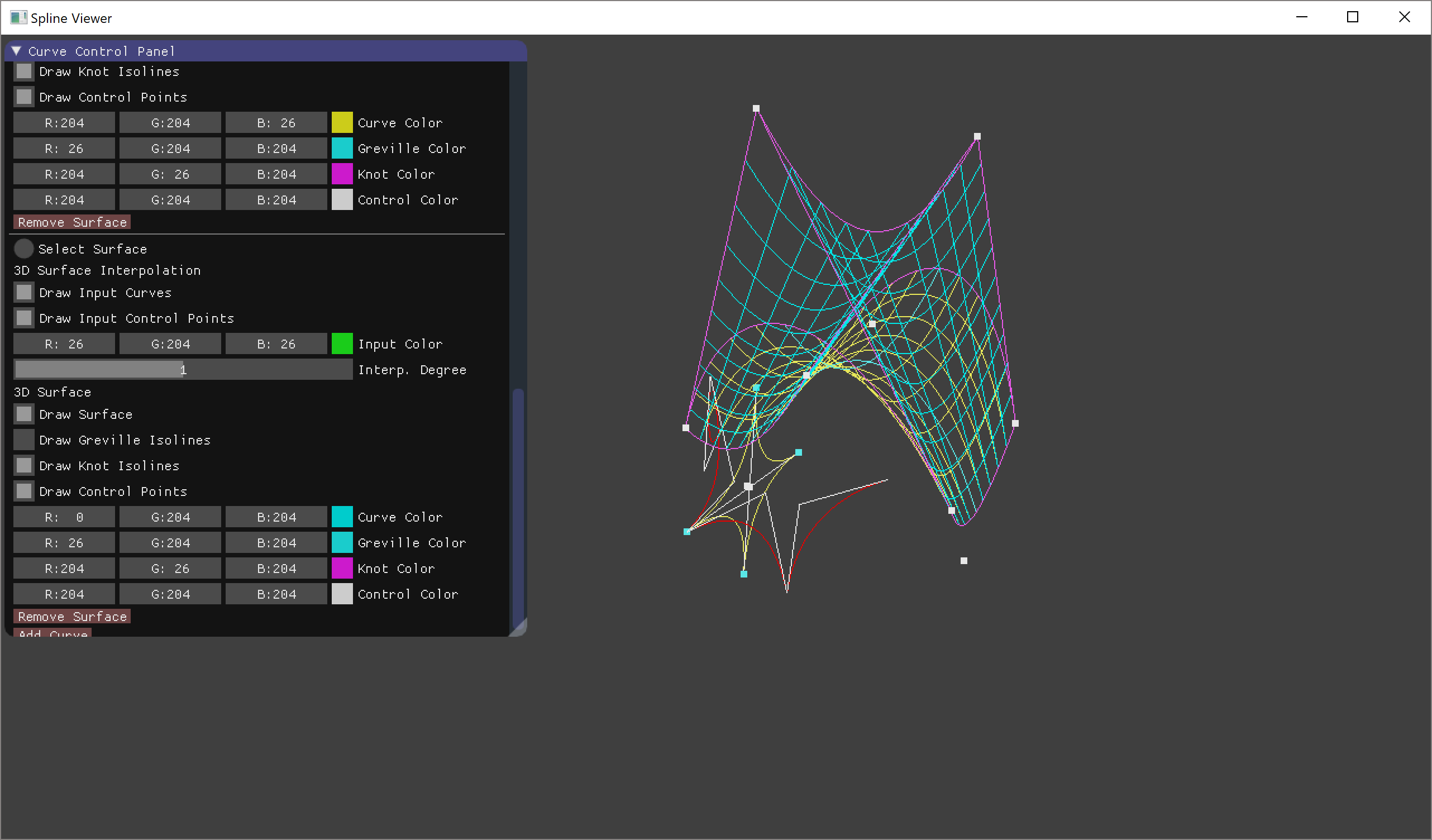
Task: Click the yellow Curve Color swatch
Action: (342, 123)
